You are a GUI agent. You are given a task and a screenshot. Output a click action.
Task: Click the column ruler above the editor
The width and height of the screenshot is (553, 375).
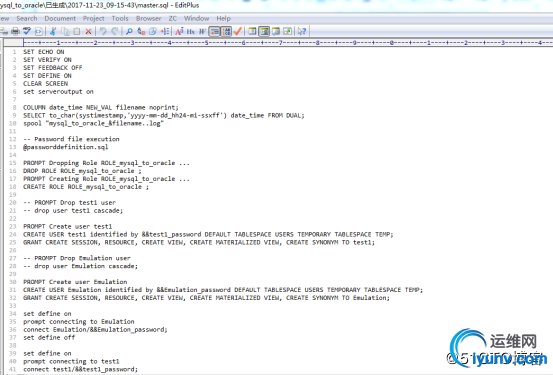(x=287, y=43)
